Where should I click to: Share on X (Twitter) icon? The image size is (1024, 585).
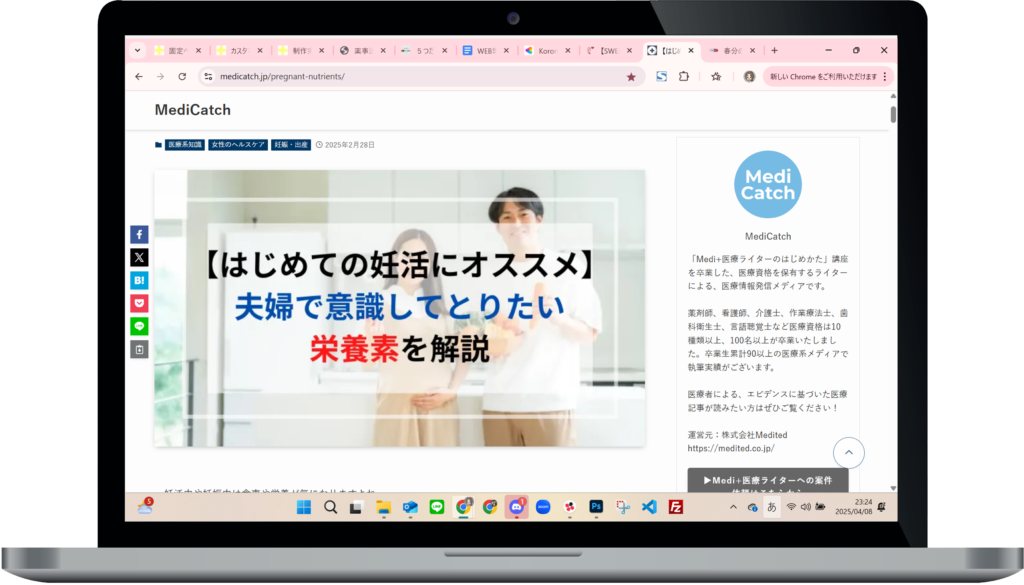[x=139, y=257]
